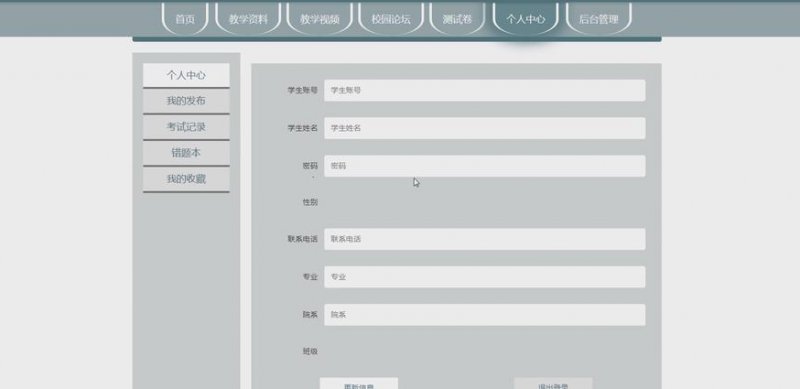Screen dimensions: 800x389
Task: Open 我的发布 in the sidebar
Action: coord(186,101)
